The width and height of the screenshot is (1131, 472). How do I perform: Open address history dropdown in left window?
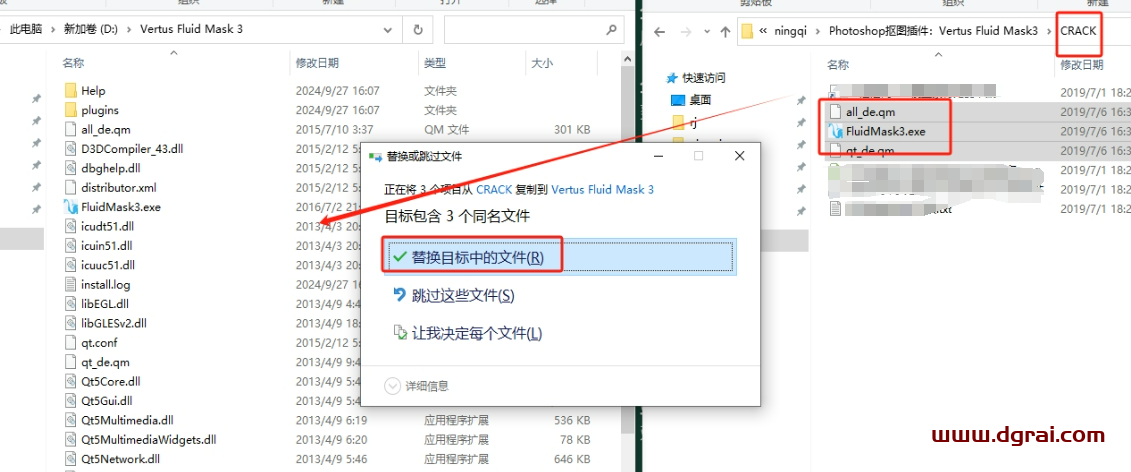coord(388,30)
